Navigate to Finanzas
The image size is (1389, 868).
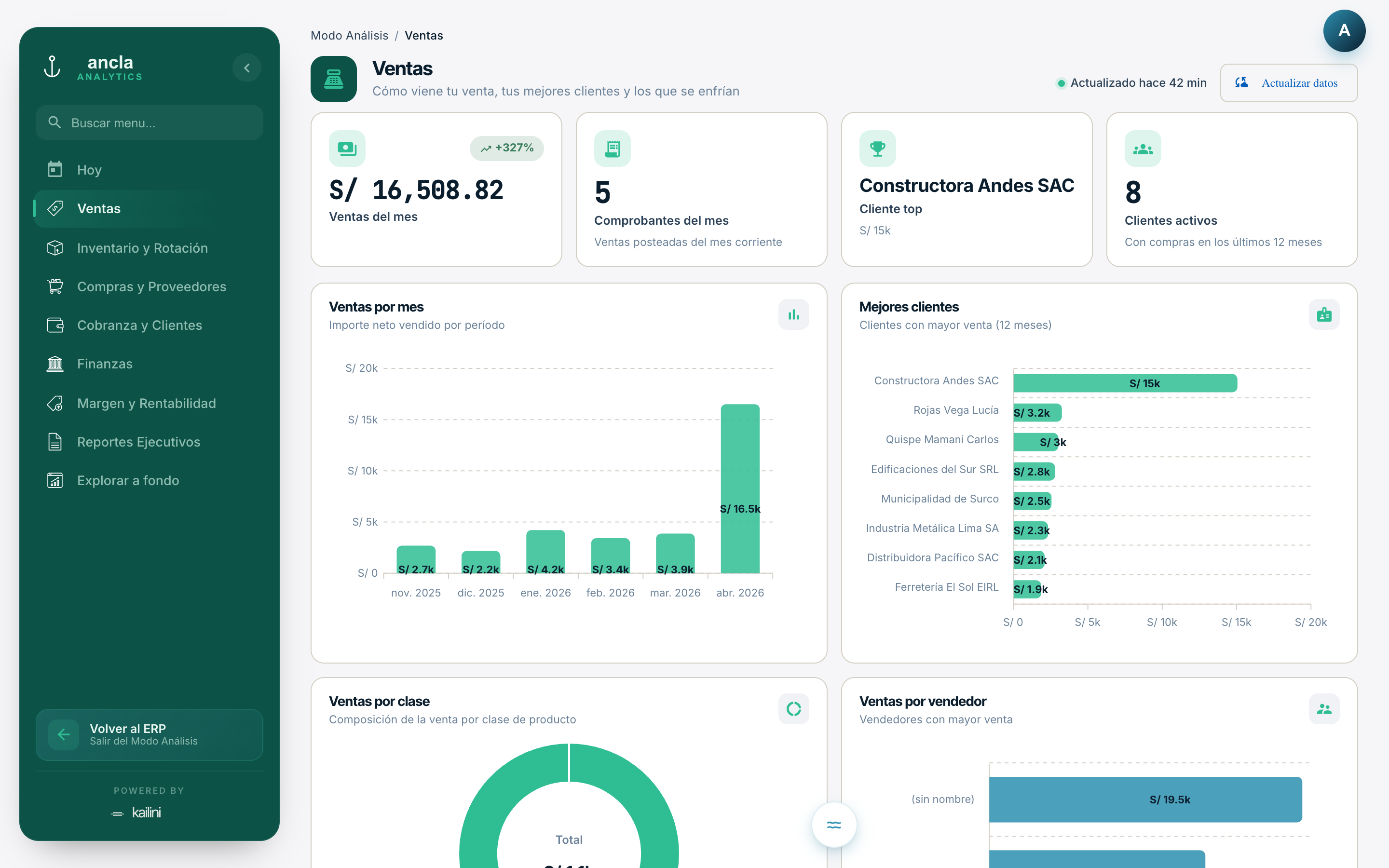pyautogui.click(x=149, y=364)
